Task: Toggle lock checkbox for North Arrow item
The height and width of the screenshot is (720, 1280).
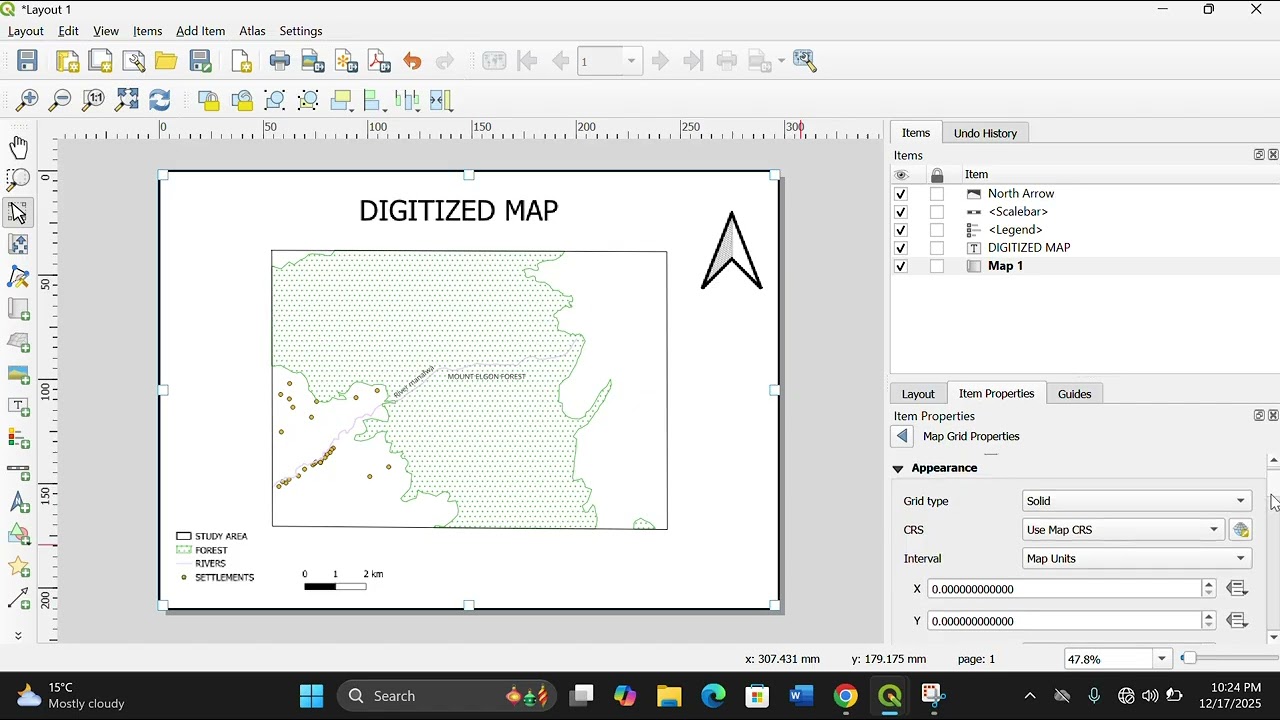Action: pos(937,194)
